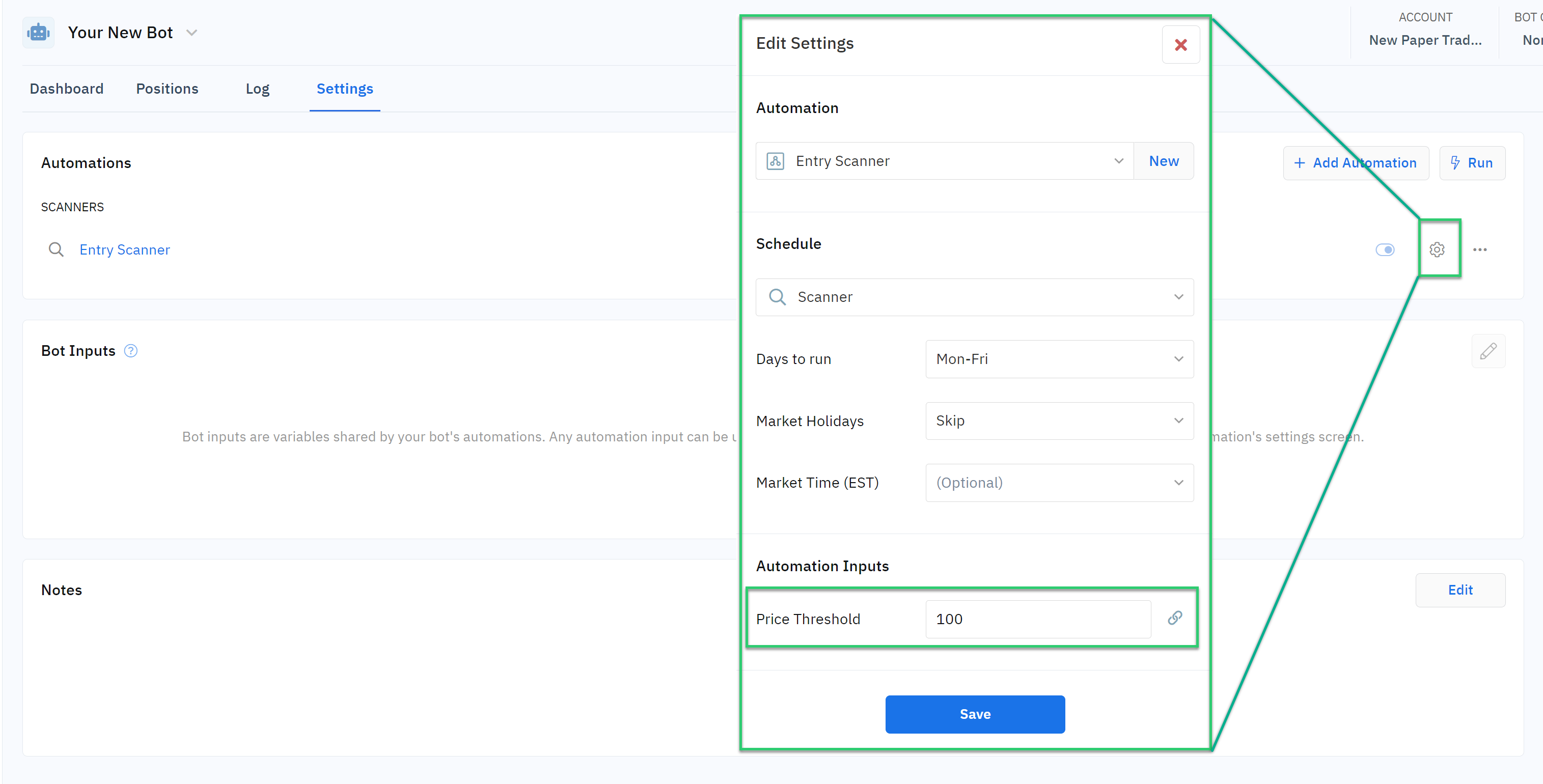1543x784 pixels.
Task: Click the Bot Inputs help question icon
Action: click(130, 351)
